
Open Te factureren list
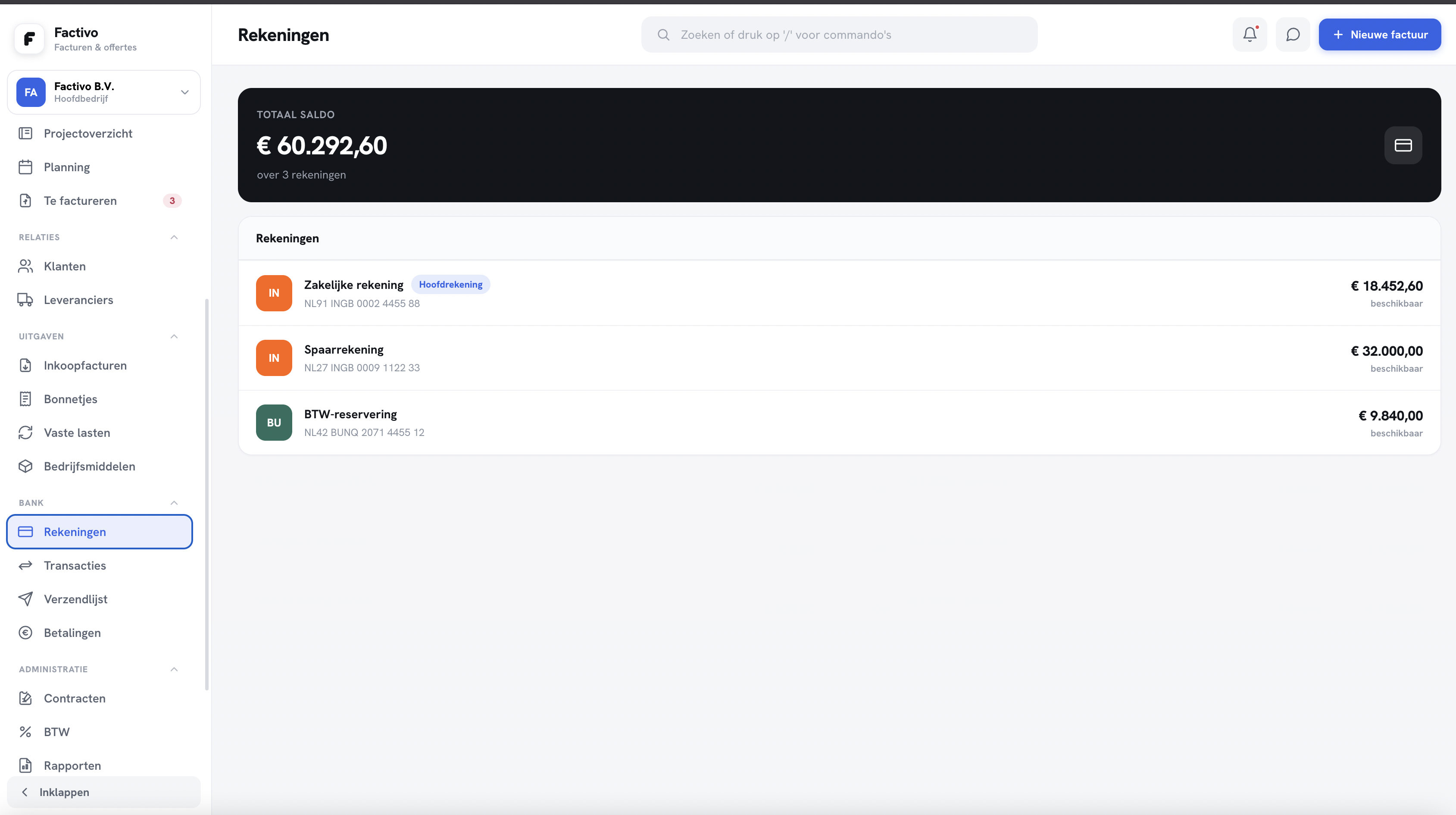[x=100, y=201]
